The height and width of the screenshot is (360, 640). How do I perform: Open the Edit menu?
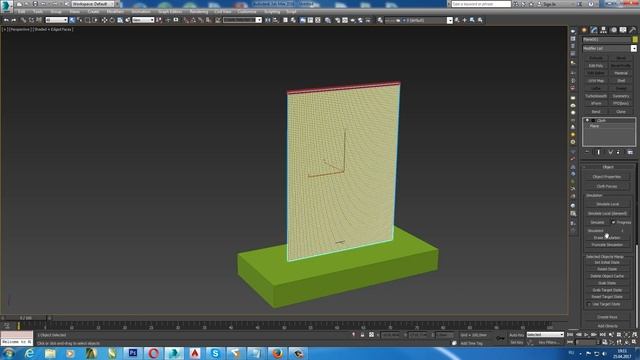point(22,12)
